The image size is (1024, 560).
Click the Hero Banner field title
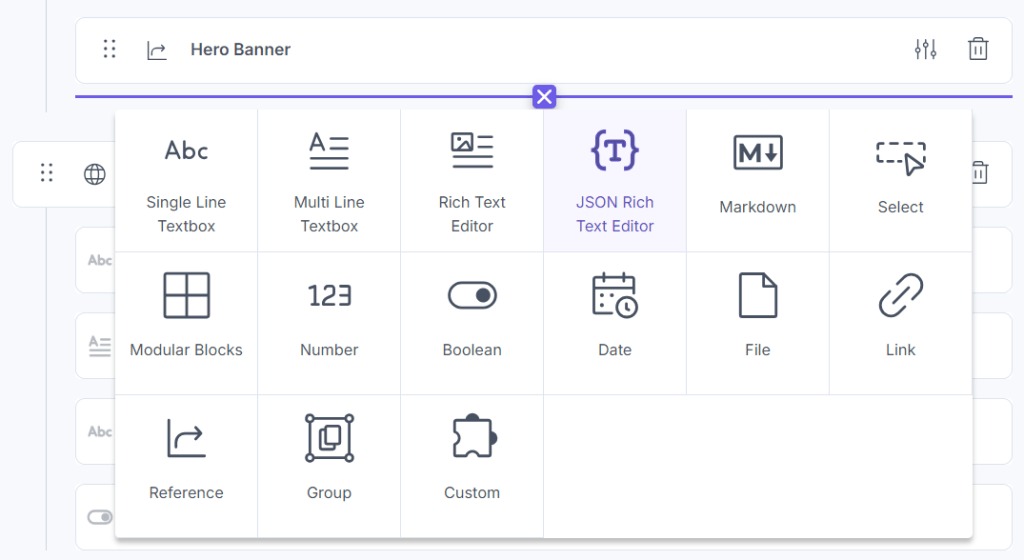coord(240,50)
